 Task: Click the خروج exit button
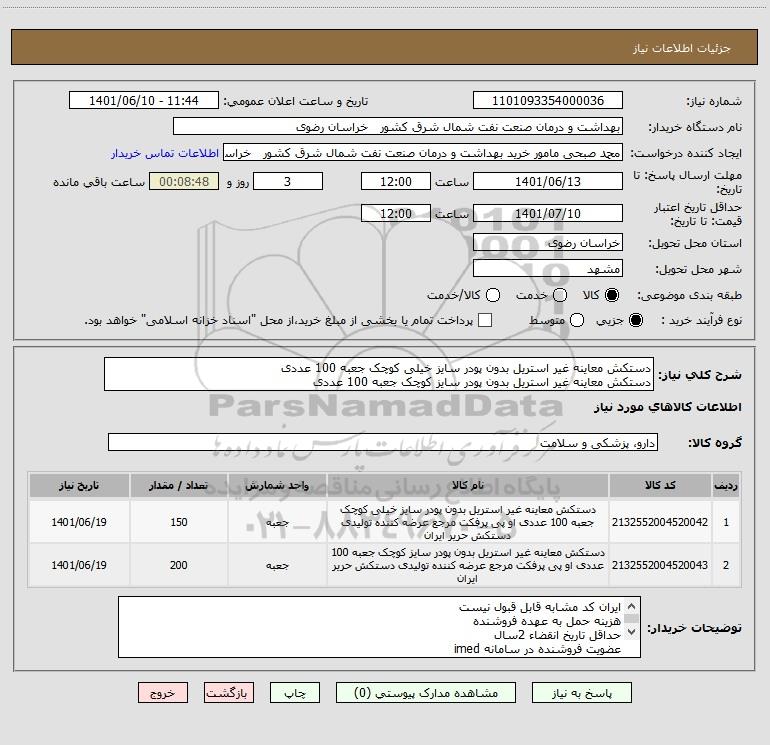[163, 692]
